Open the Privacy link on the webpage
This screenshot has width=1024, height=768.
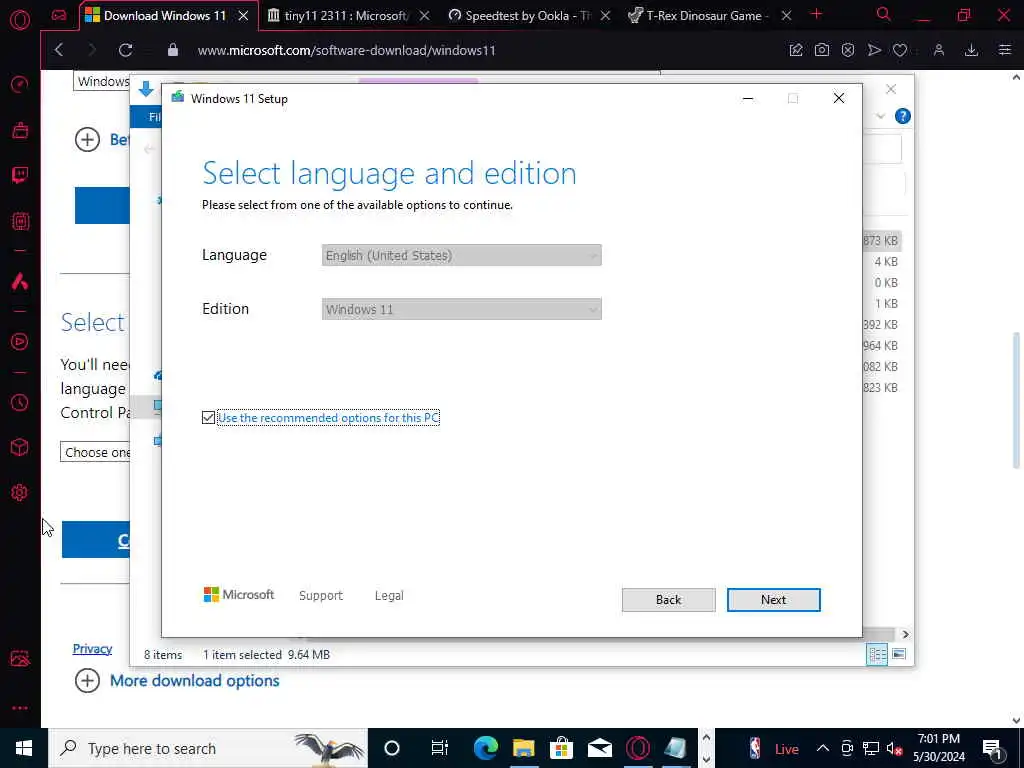(92, 648)
